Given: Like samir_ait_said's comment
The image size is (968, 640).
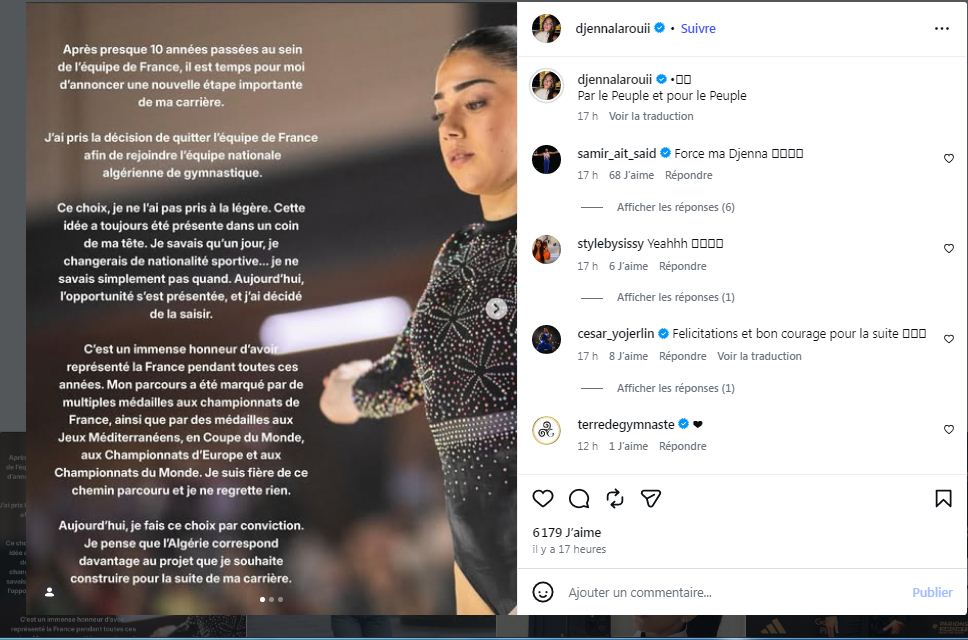Looking at the screenshot, I should [x=949, y=159].
